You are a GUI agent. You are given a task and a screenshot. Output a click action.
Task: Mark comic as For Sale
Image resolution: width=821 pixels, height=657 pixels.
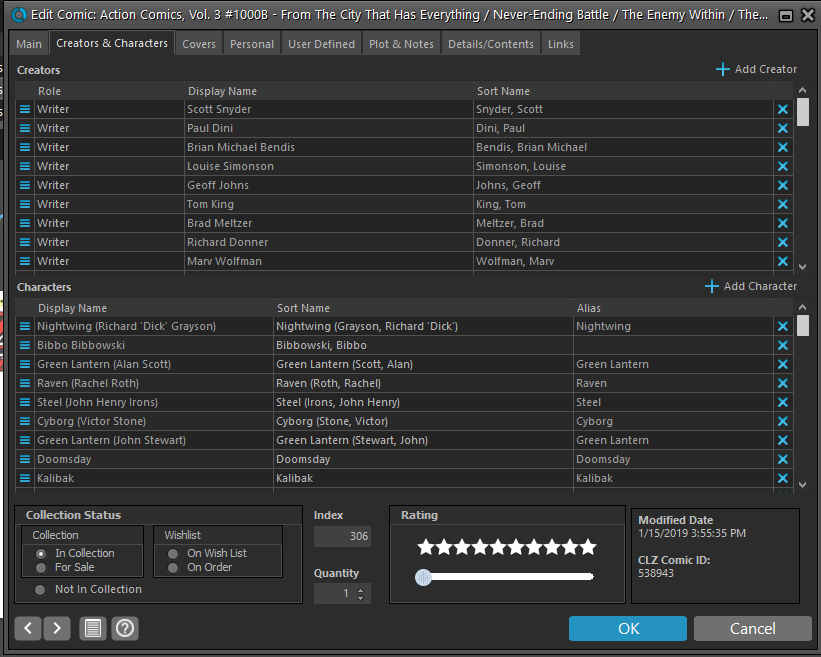(41, 567)
